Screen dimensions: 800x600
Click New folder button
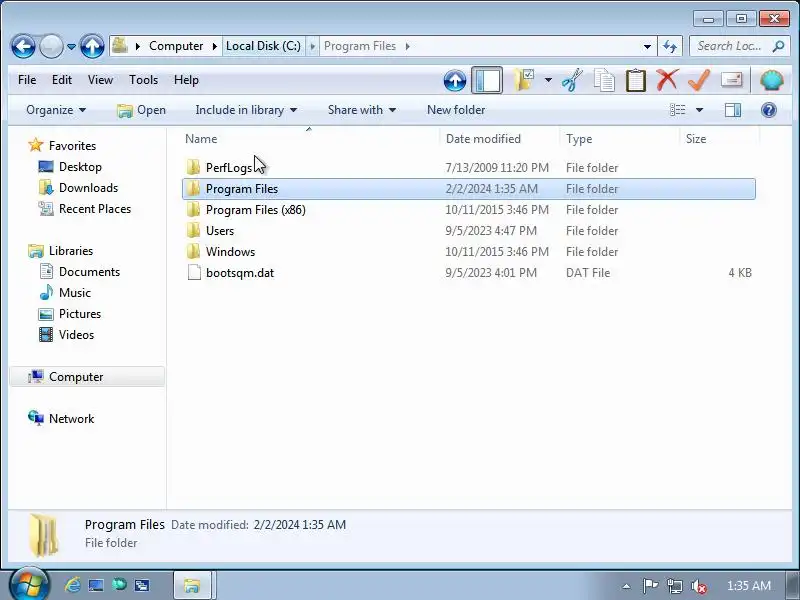(456, 110)
